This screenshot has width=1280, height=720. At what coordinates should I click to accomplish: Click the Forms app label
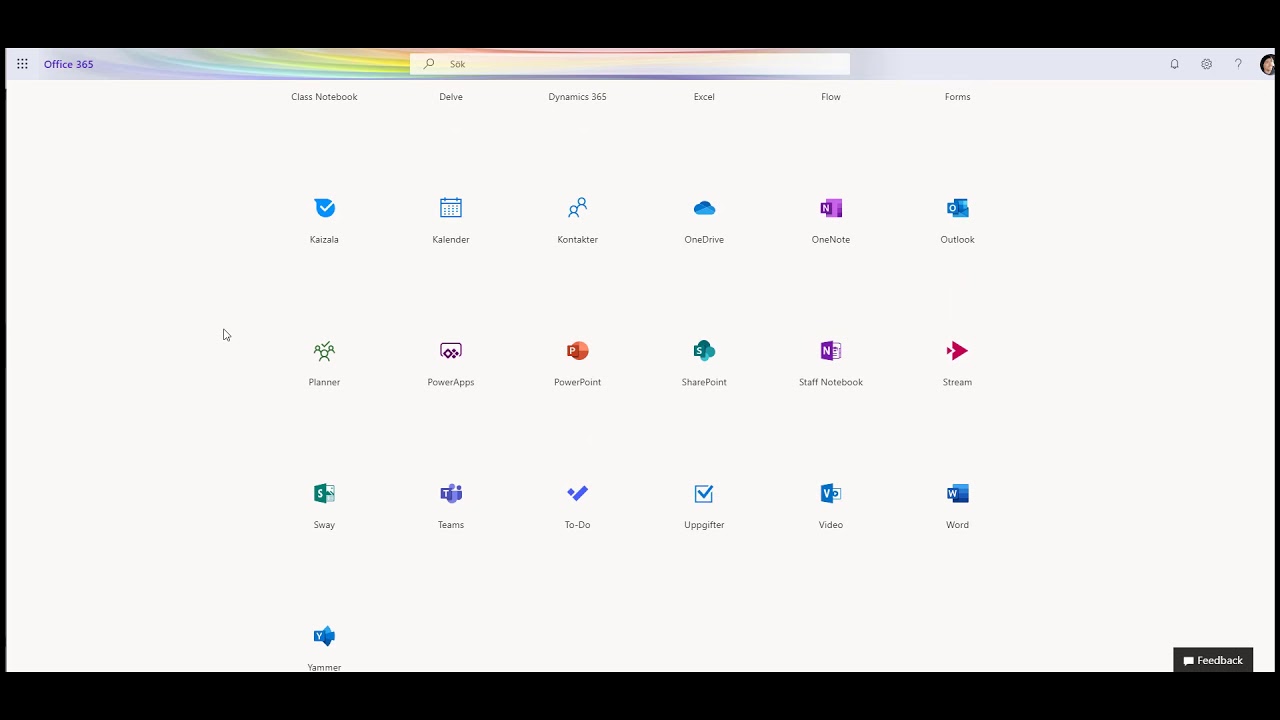tap(957, 97)
